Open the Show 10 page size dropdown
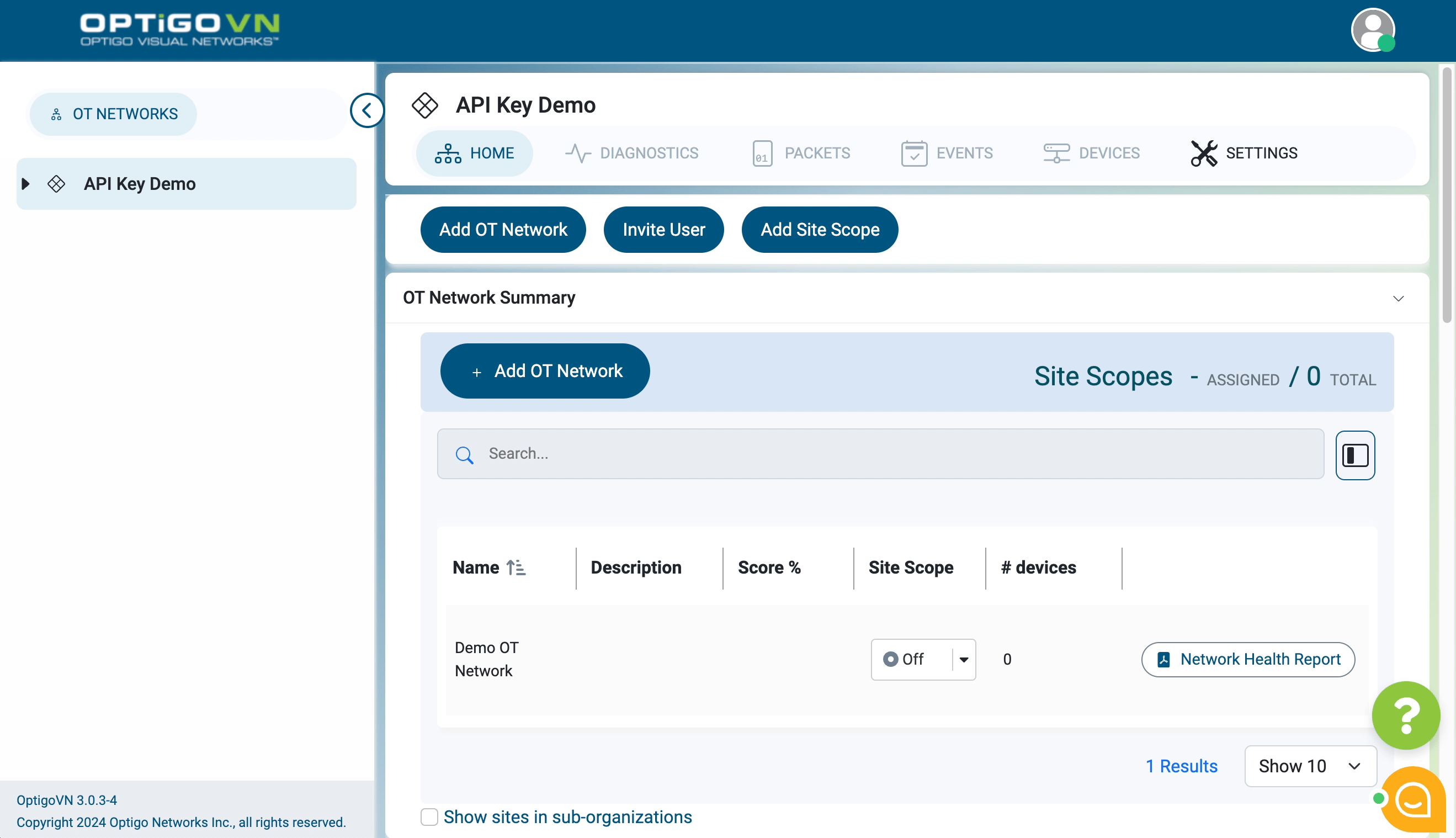The width and height of the screenshot is (1456, 838). pyautogui.click(x=1310, y=766)
